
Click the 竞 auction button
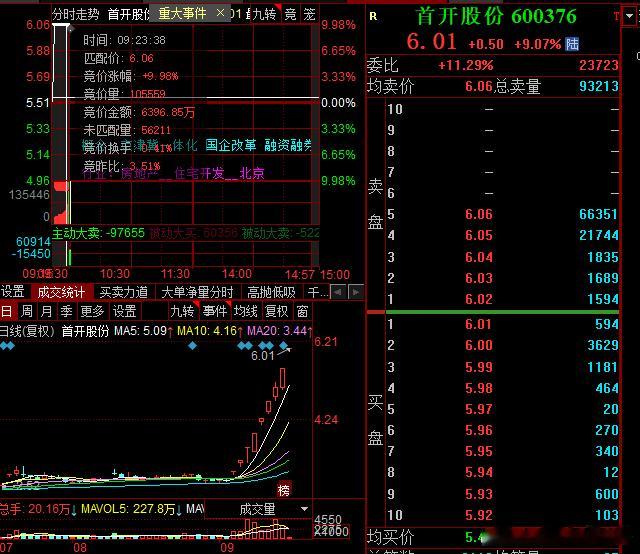291,14
